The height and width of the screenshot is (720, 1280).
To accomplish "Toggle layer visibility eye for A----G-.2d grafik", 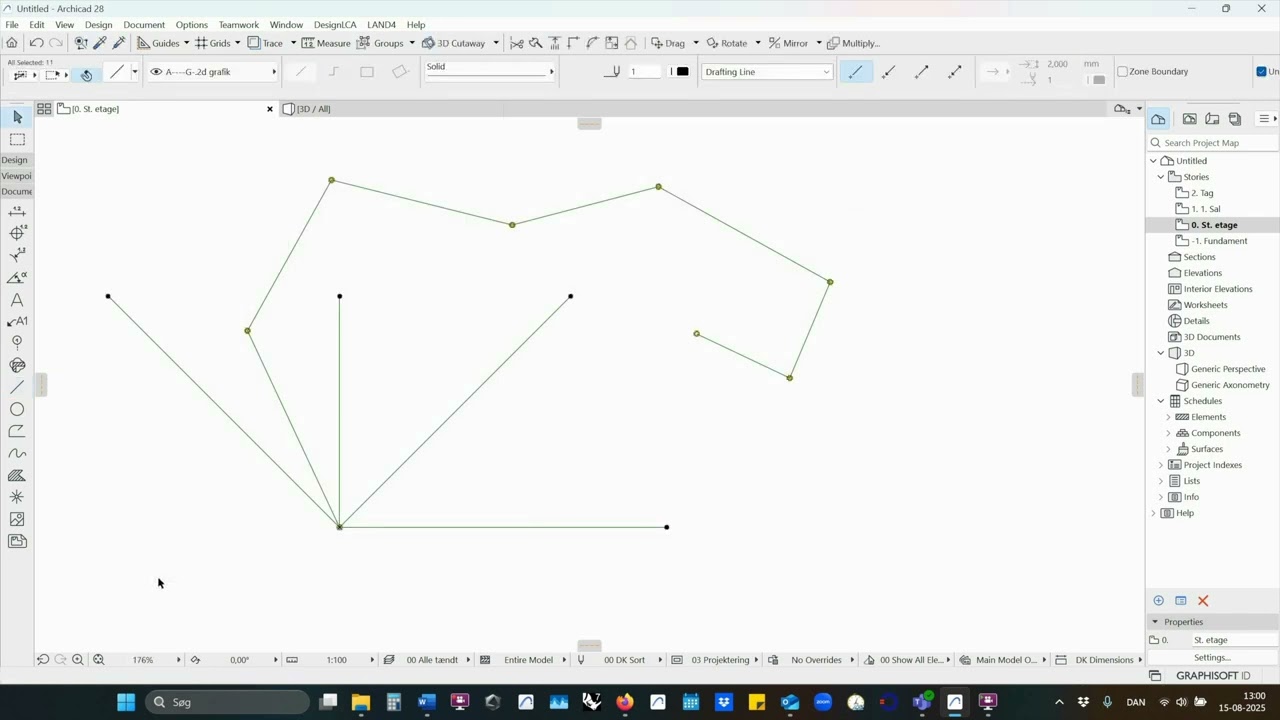I will pyautogui.click(x=156, y=72).
